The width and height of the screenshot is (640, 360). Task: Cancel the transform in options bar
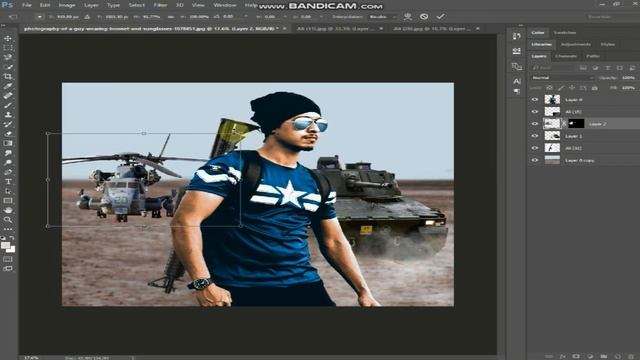pyautogui.click(x=424, y=17)
